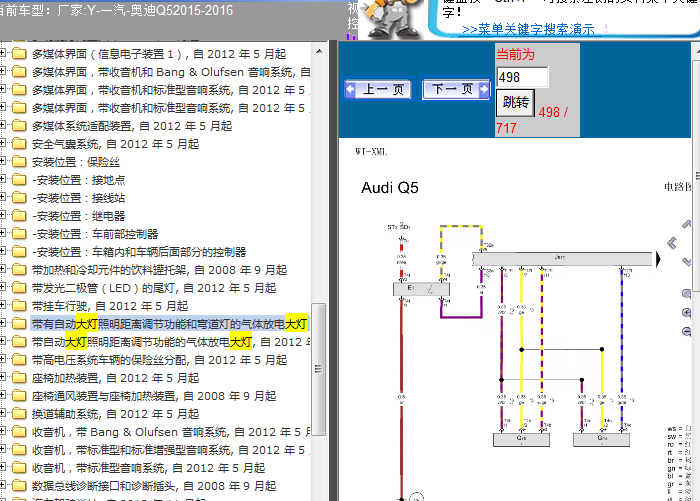Image resolution: width=700 pixels, height=501 pixels.
Task: Select 换道辅助系统, 自 2012 年 5 月起
Action: [115, 414]
